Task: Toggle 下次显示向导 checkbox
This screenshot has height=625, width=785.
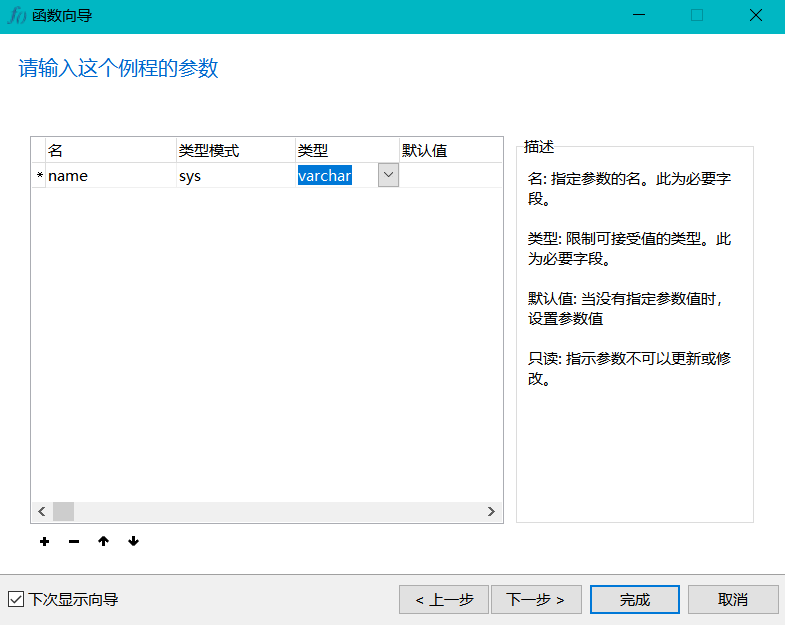Action: (16, 599)
